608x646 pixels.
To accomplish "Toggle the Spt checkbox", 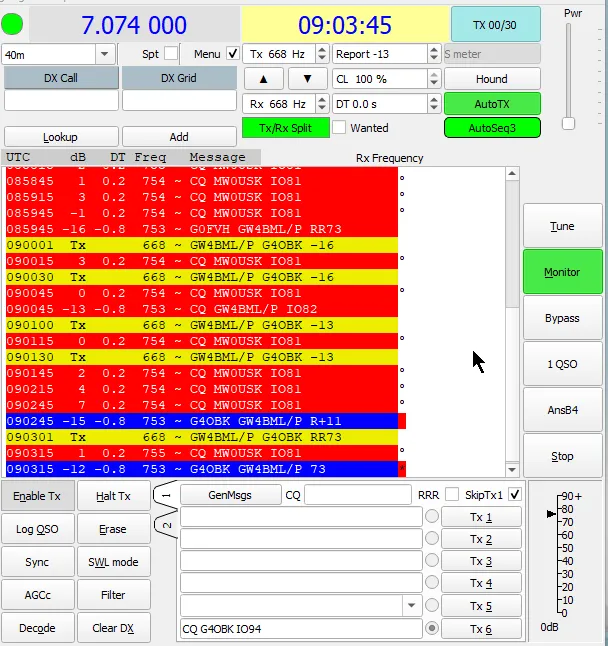I will point(171,54).
